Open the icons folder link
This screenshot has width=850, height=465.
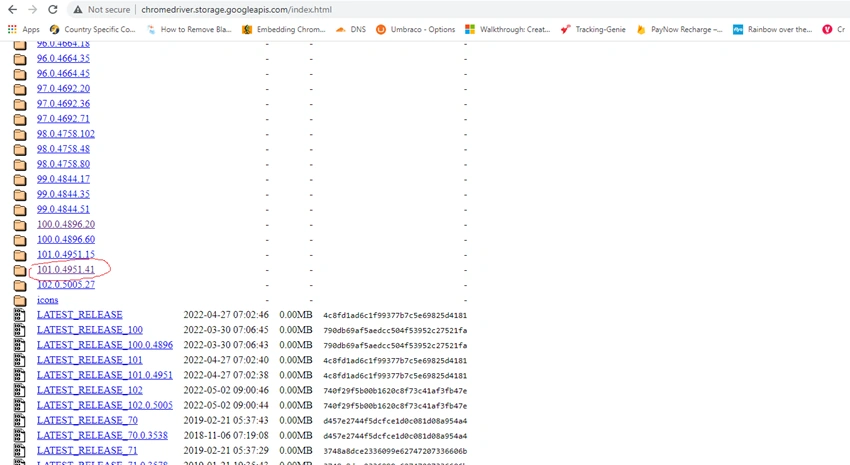[47, 300]
